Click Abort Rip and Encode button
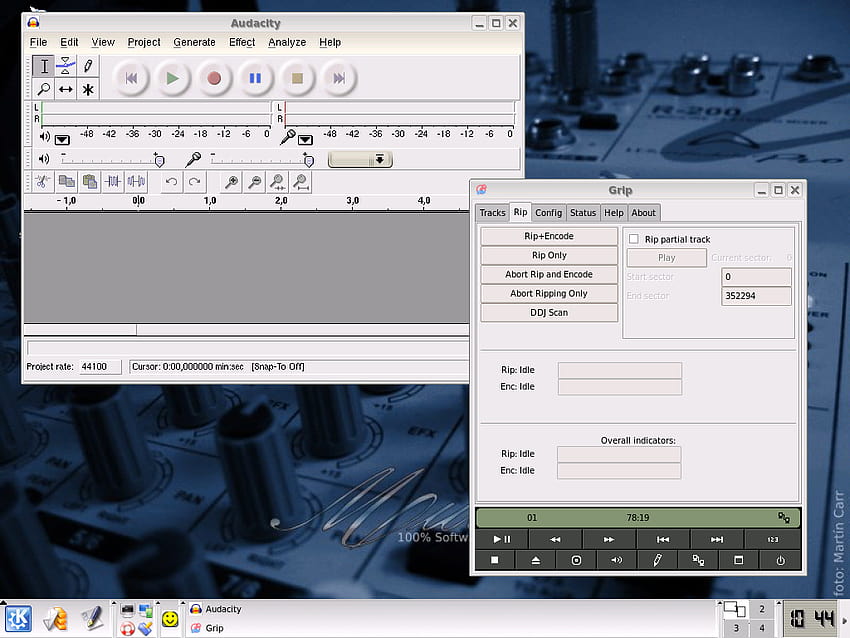This screenshot has width=850, height=638. tap(549, 274)
